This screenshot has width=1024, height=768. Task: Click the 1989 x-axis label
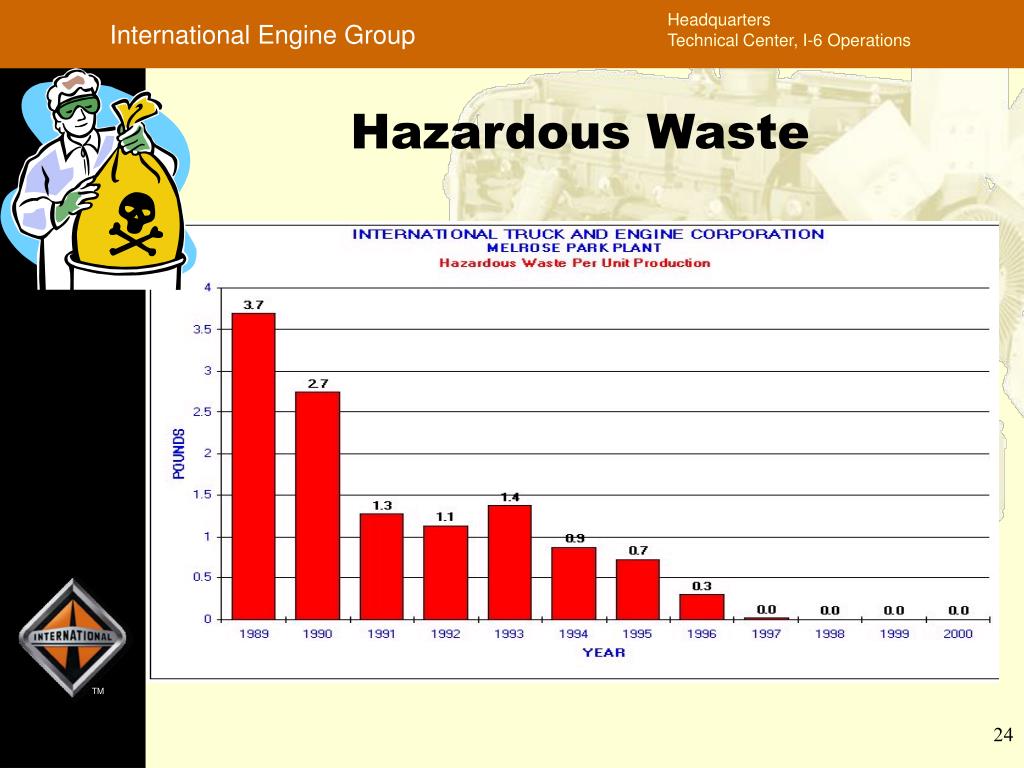[253, 633]
